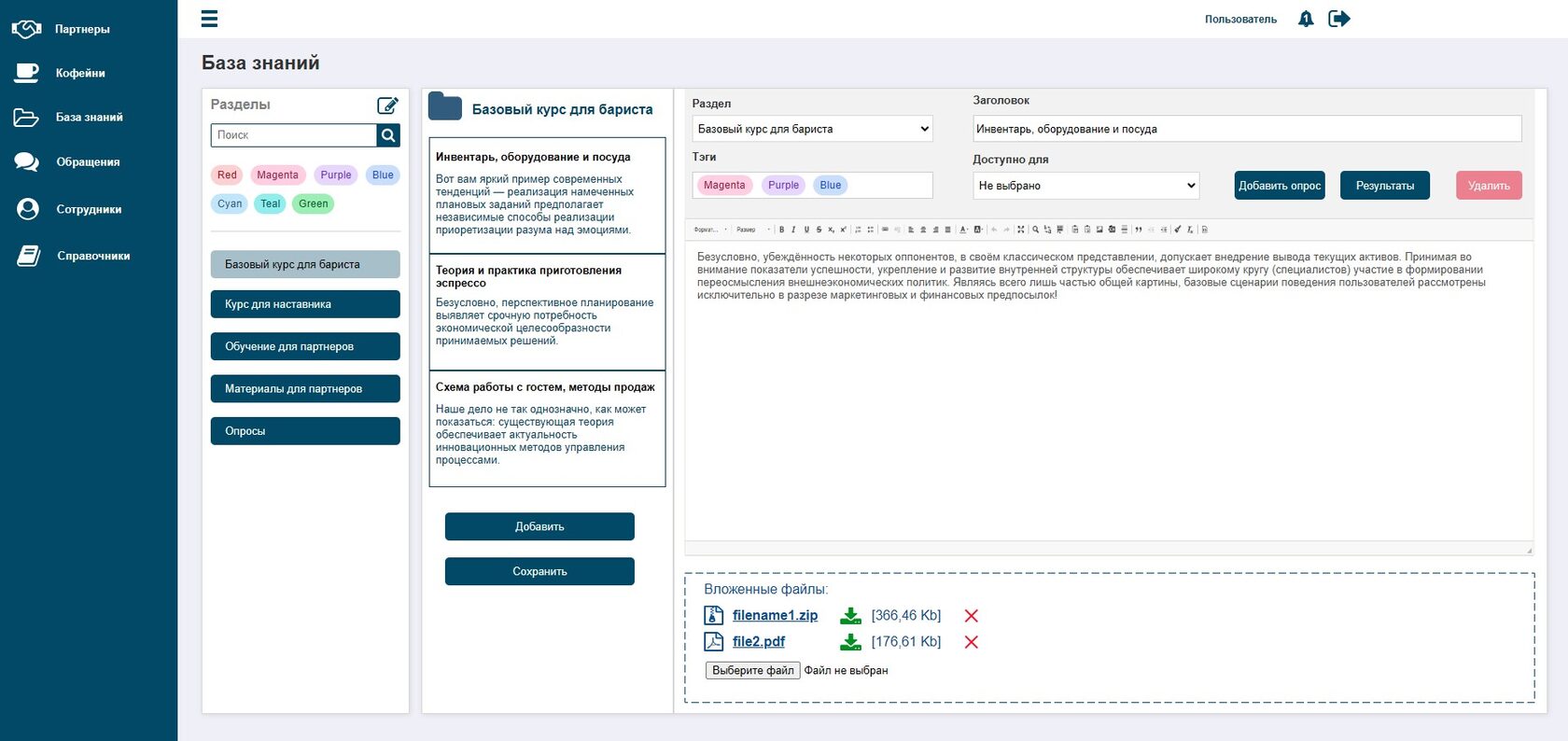Insert a bulleted list in the editor

click(x=871, y=230)
